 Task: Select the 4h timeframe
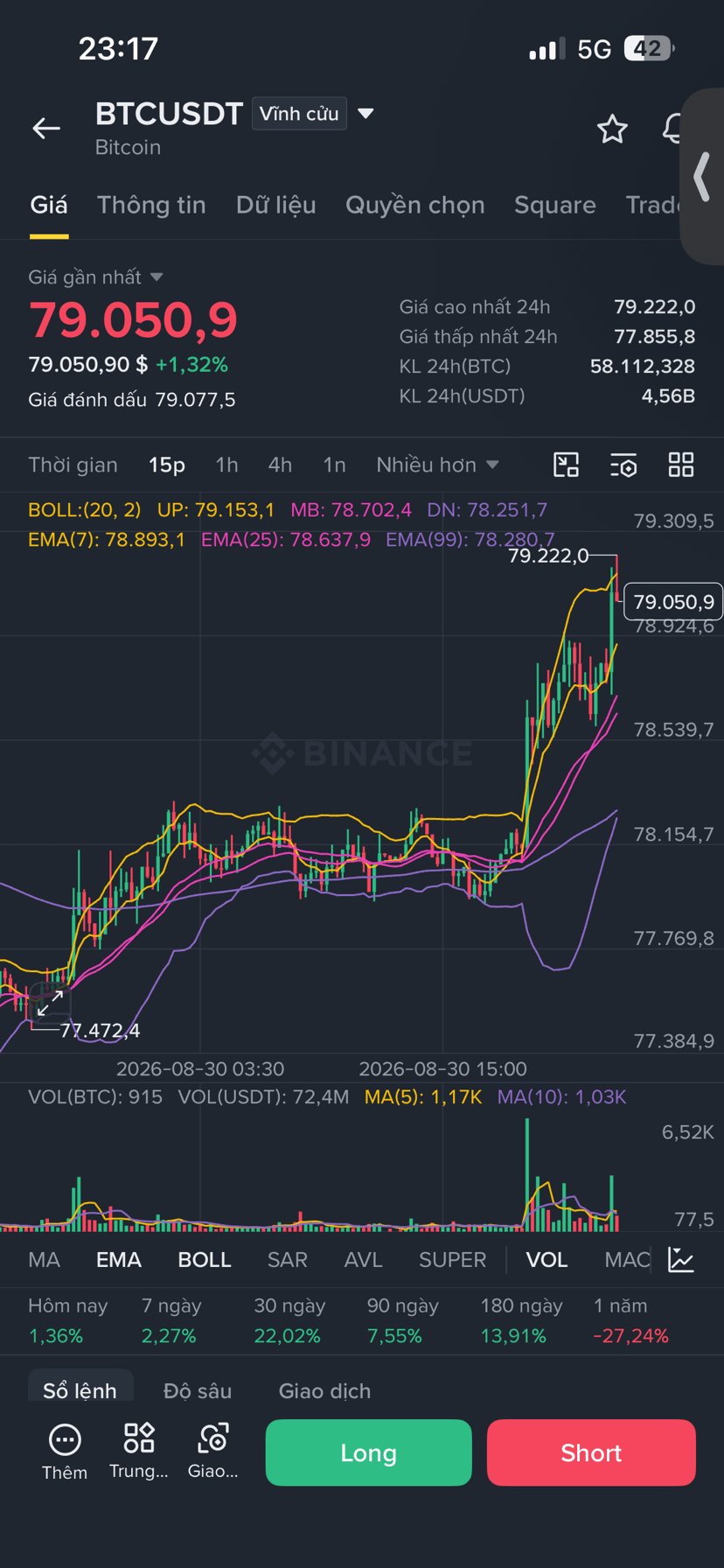[x=280, y=465]
